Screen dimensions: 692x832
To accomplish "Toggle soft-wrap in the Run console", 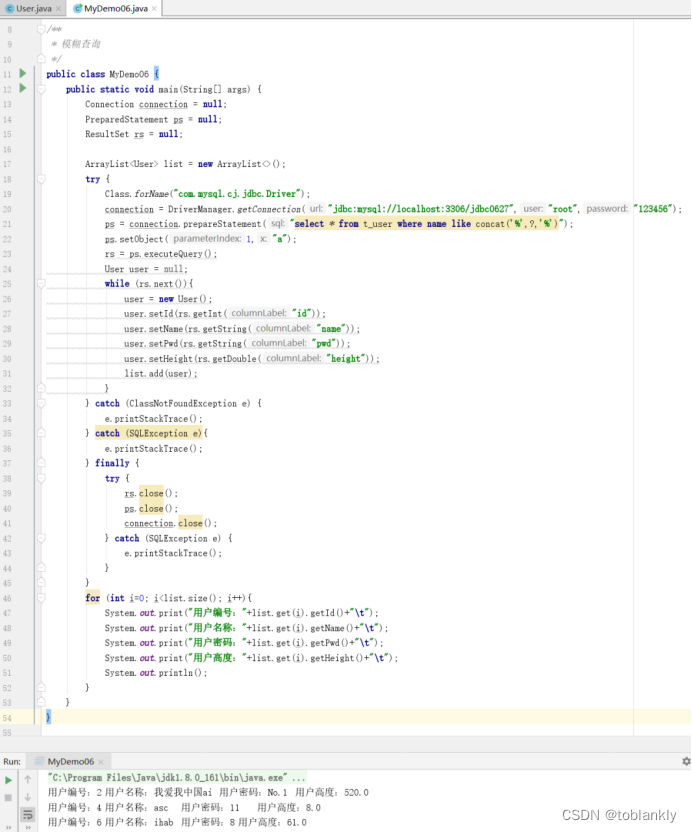I will (x=28, y=814).
